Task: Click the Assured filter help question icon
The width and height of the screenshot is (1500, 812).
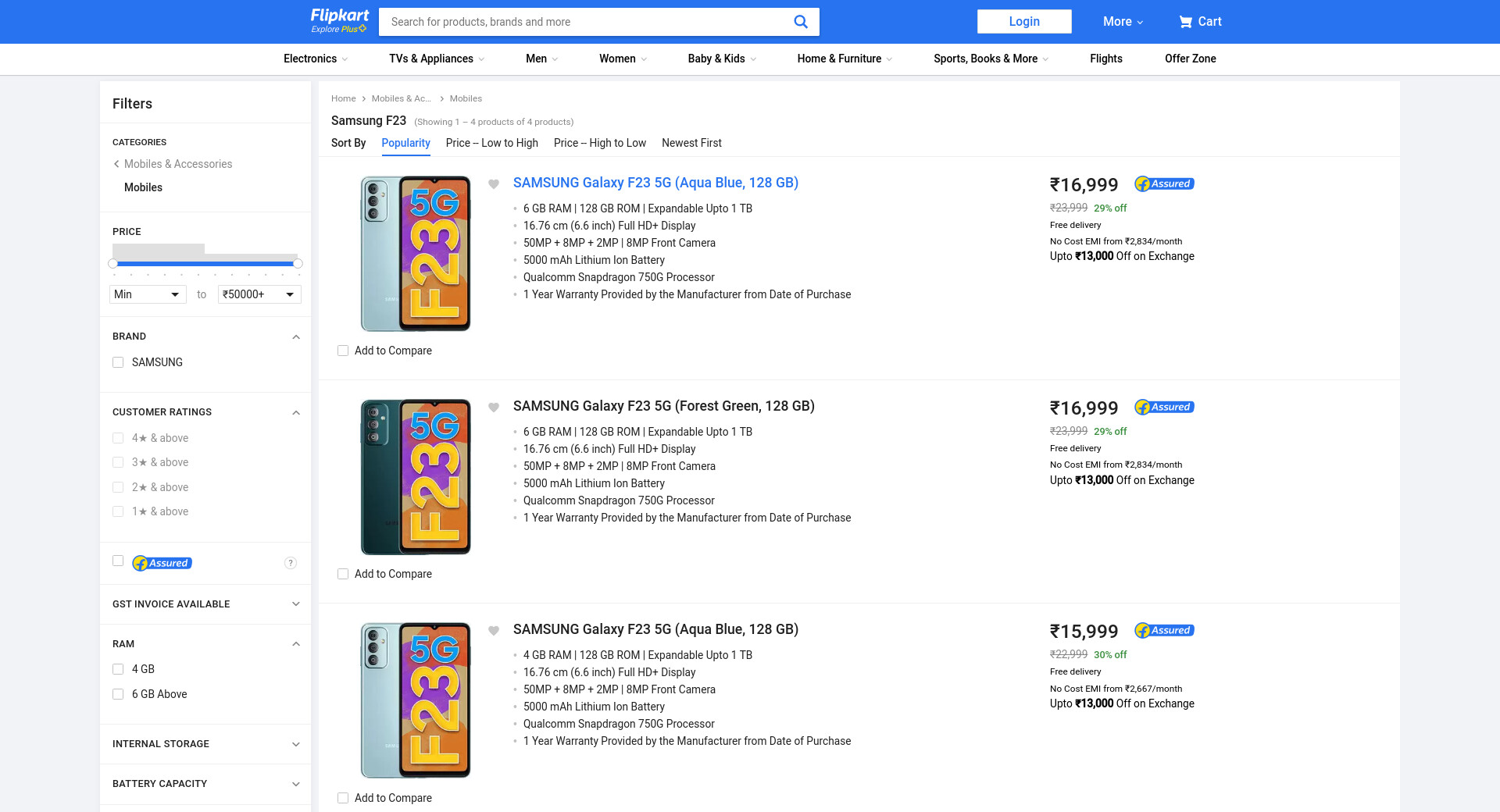Action: coord(291,563)
